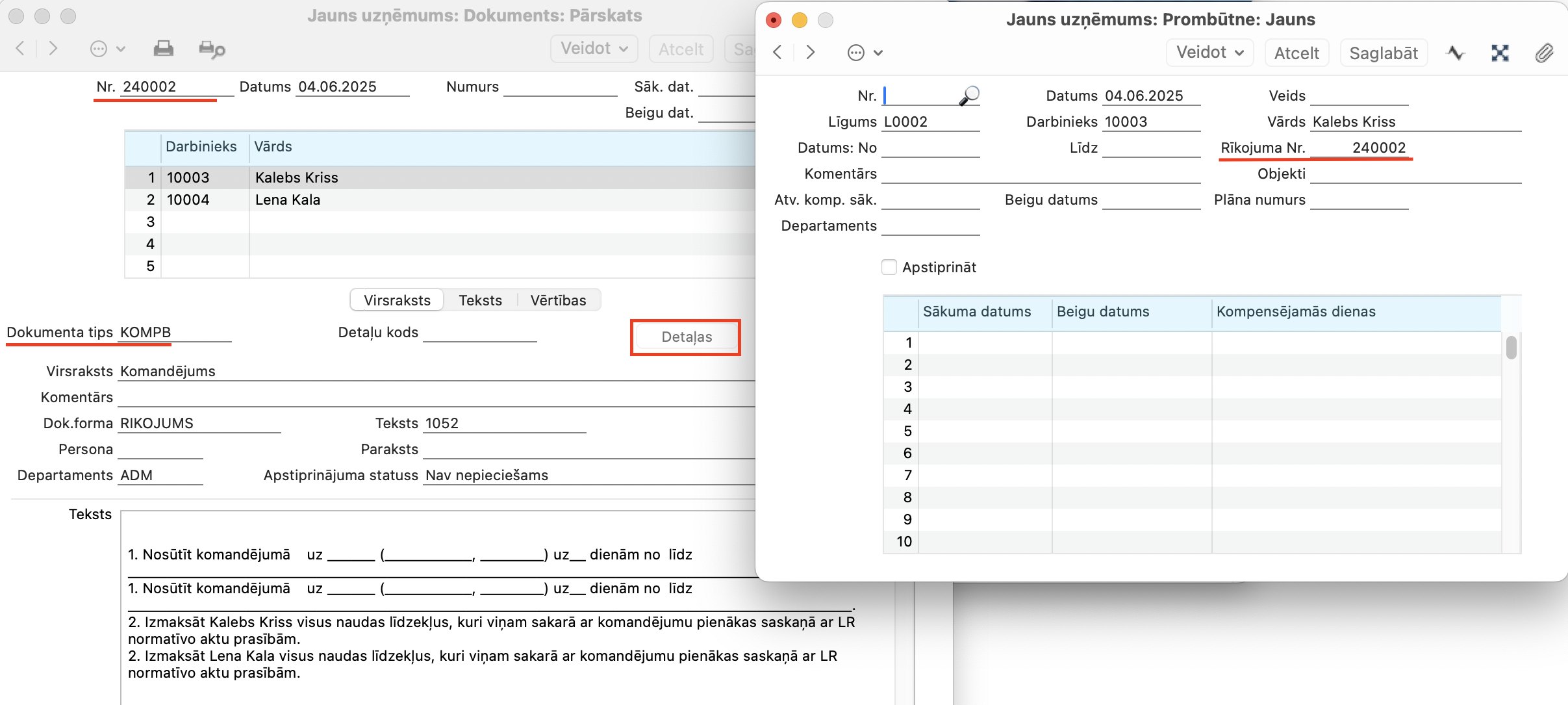The image size is (1568, 705).
Task: Click the print icon in Dokuments window
Action: (x=163, y=49)
